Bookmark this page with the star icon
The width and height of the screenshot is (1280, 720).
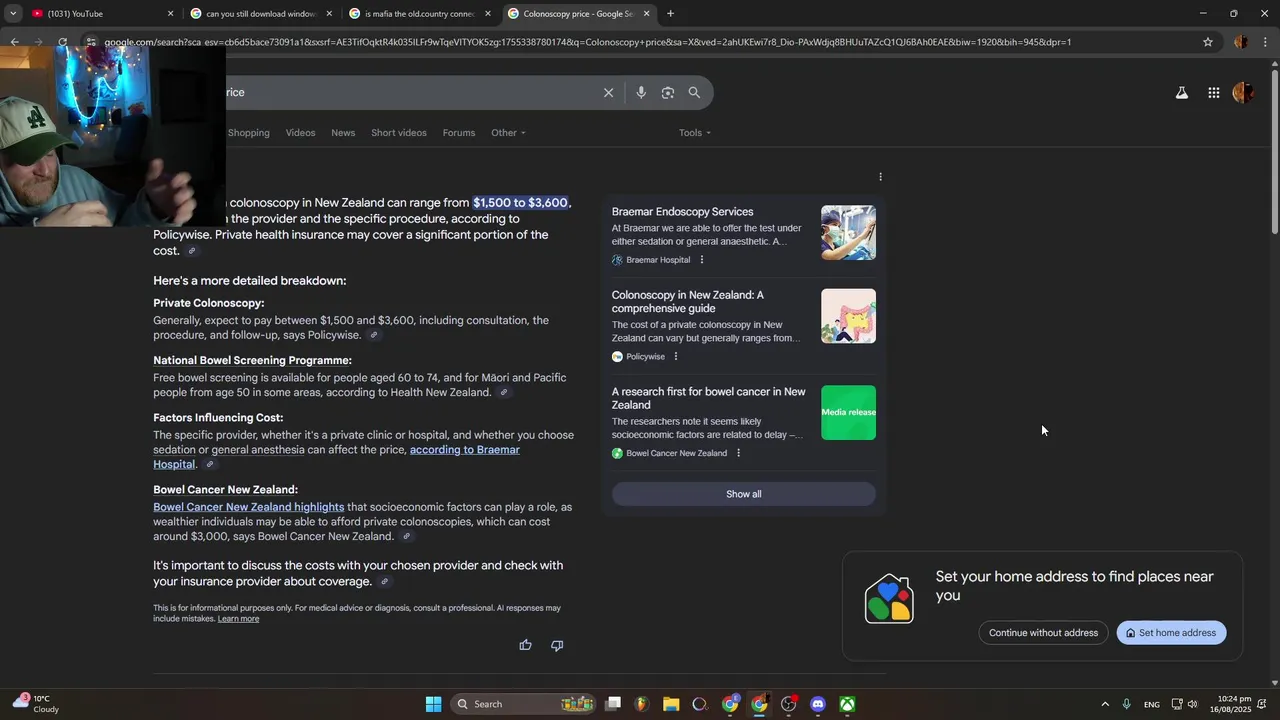[x=1208, y=42]
